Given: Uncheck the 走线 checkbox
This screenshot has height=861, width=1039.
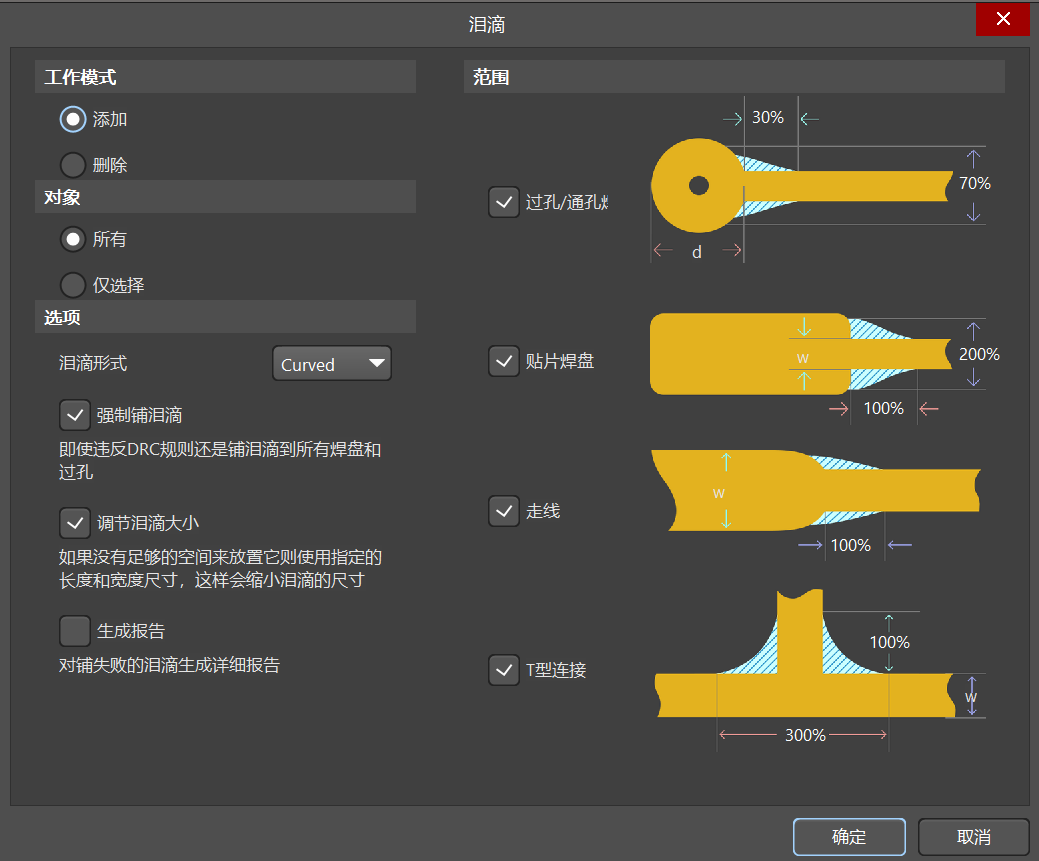Looking at the screenshot, I should pos(504,511).
